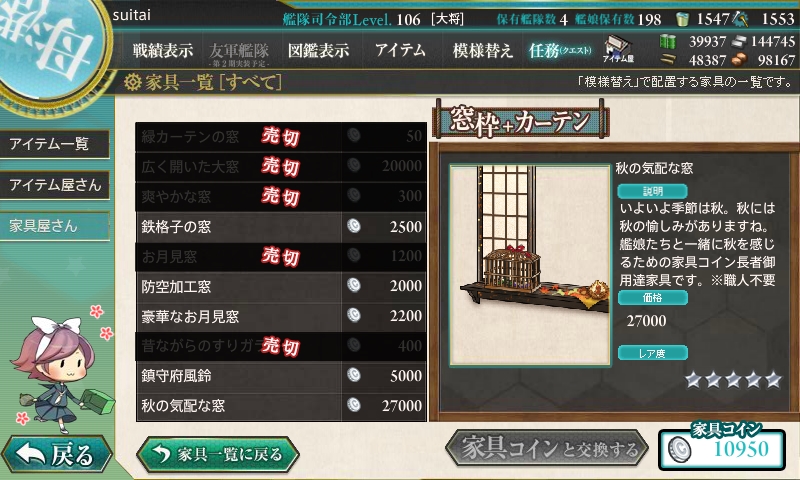Open 戦績表示 in the top menu
This screenshot has height=480, width=800.
coord(163,50)
